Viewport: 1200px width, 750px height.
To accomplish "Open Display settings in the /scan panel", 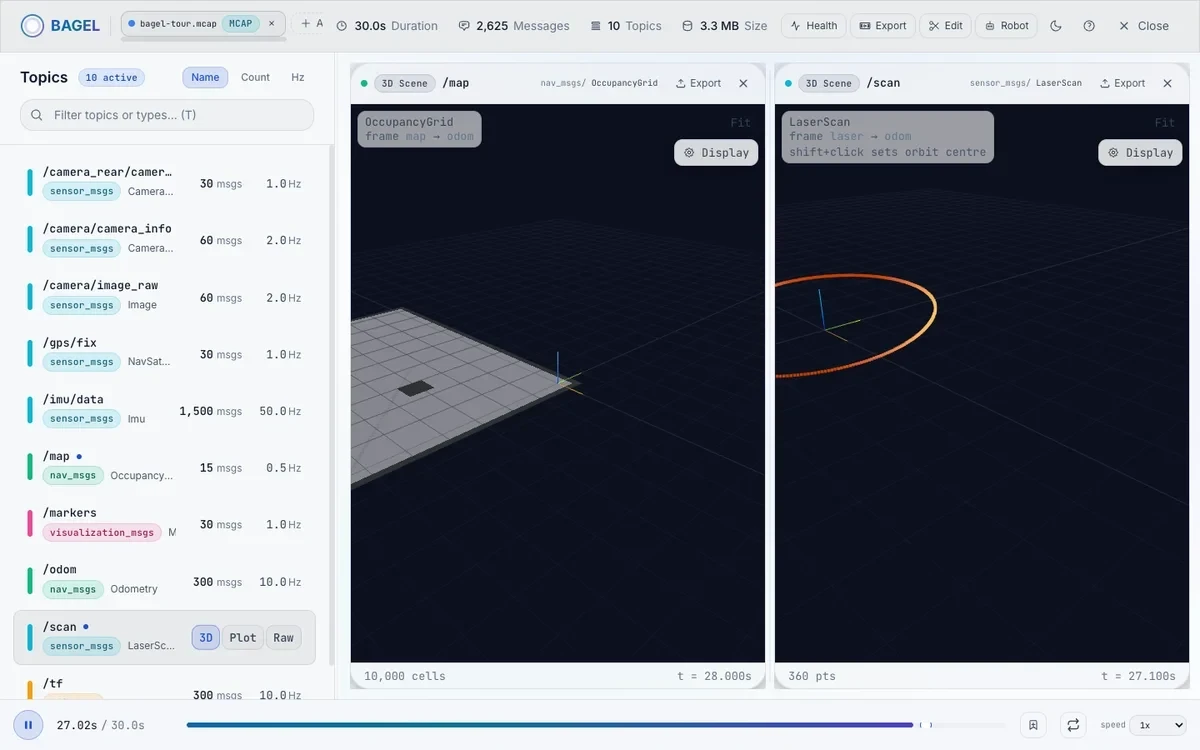I will 1140,152.
